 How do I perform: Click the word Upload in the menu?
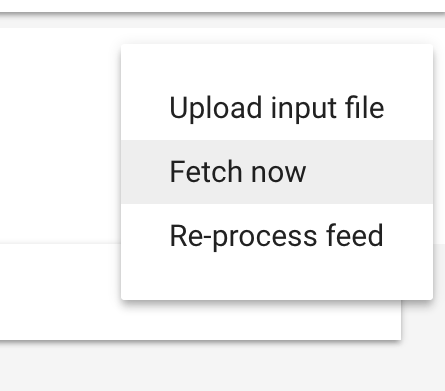pos(216,109)
